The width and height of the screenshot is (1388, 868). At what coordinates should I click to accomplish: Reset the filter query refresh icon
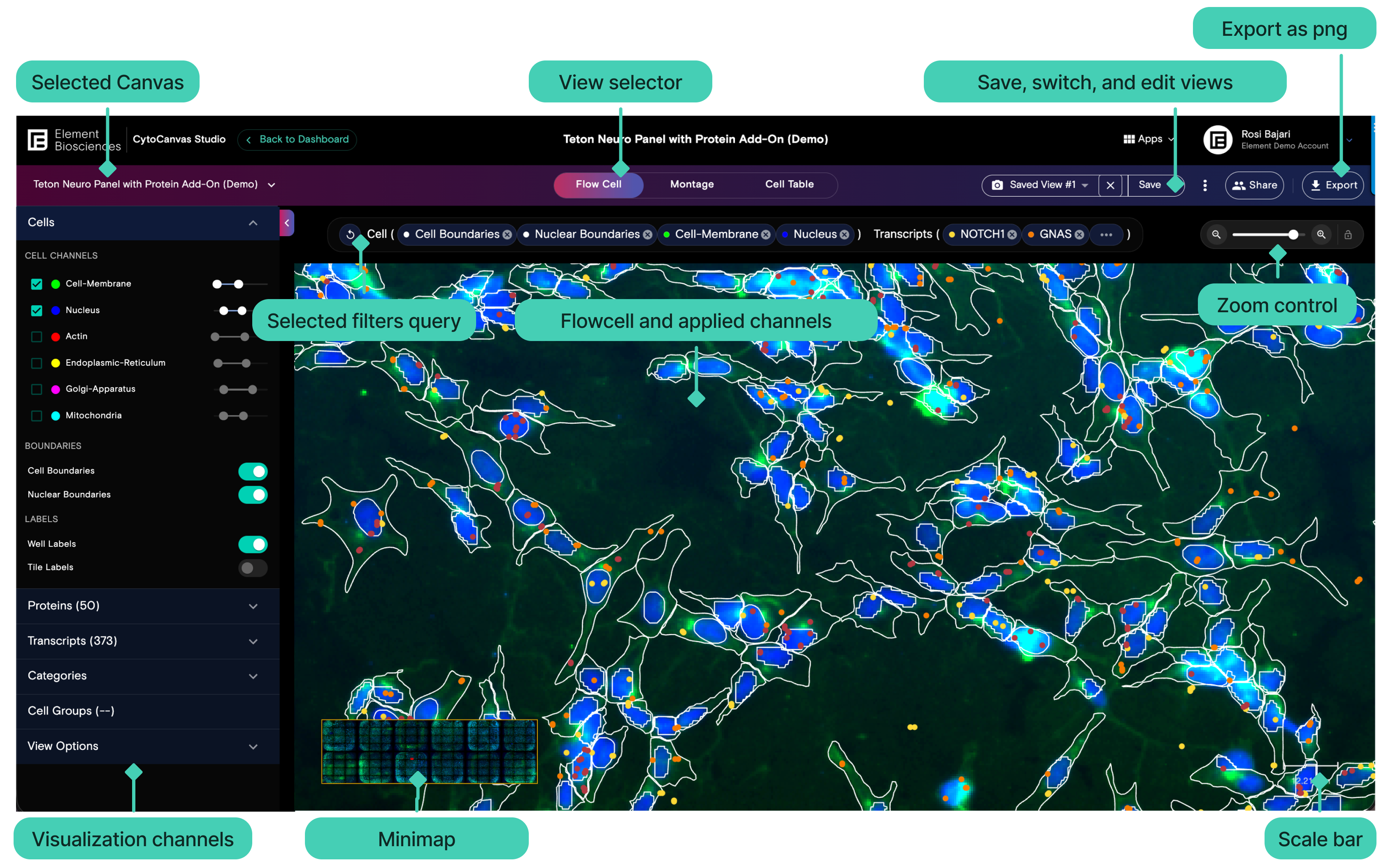click(350, 234)
